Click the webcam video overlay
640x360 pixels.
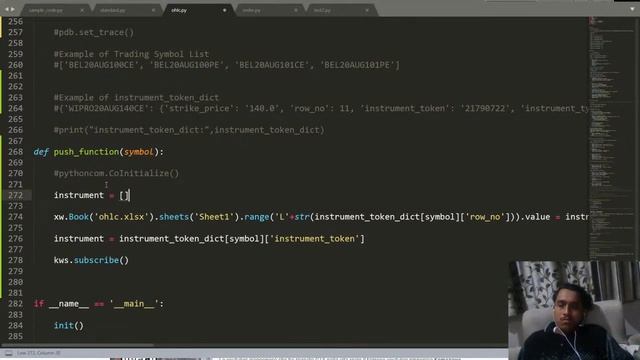tap(574, 310)
